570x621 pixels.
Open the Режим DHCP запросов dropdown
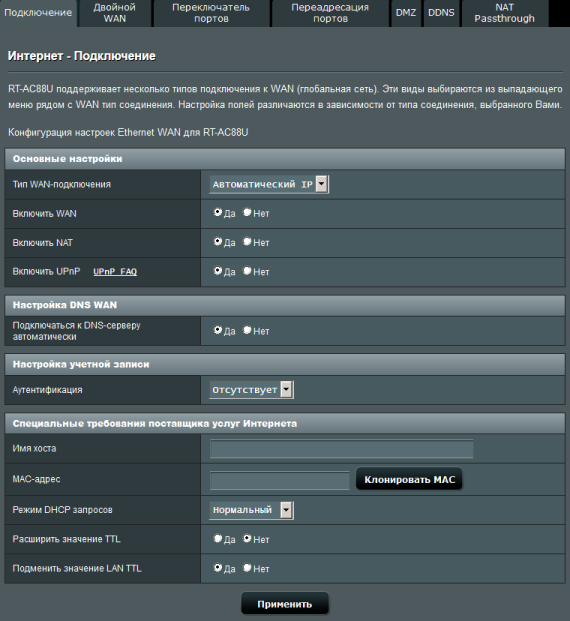click(252, 510)
